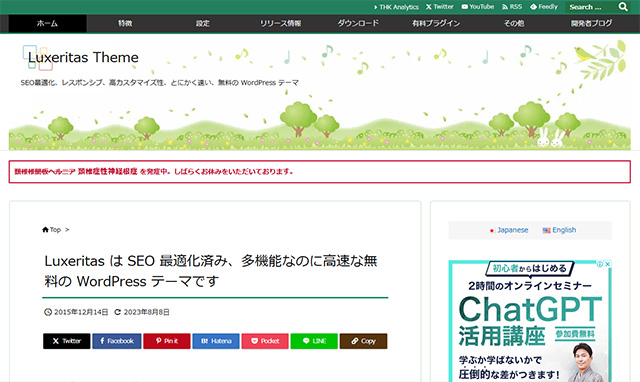This screenshot has height=382, width=640.
Task: Share via the Facebook button
Action: pos(117,341)
